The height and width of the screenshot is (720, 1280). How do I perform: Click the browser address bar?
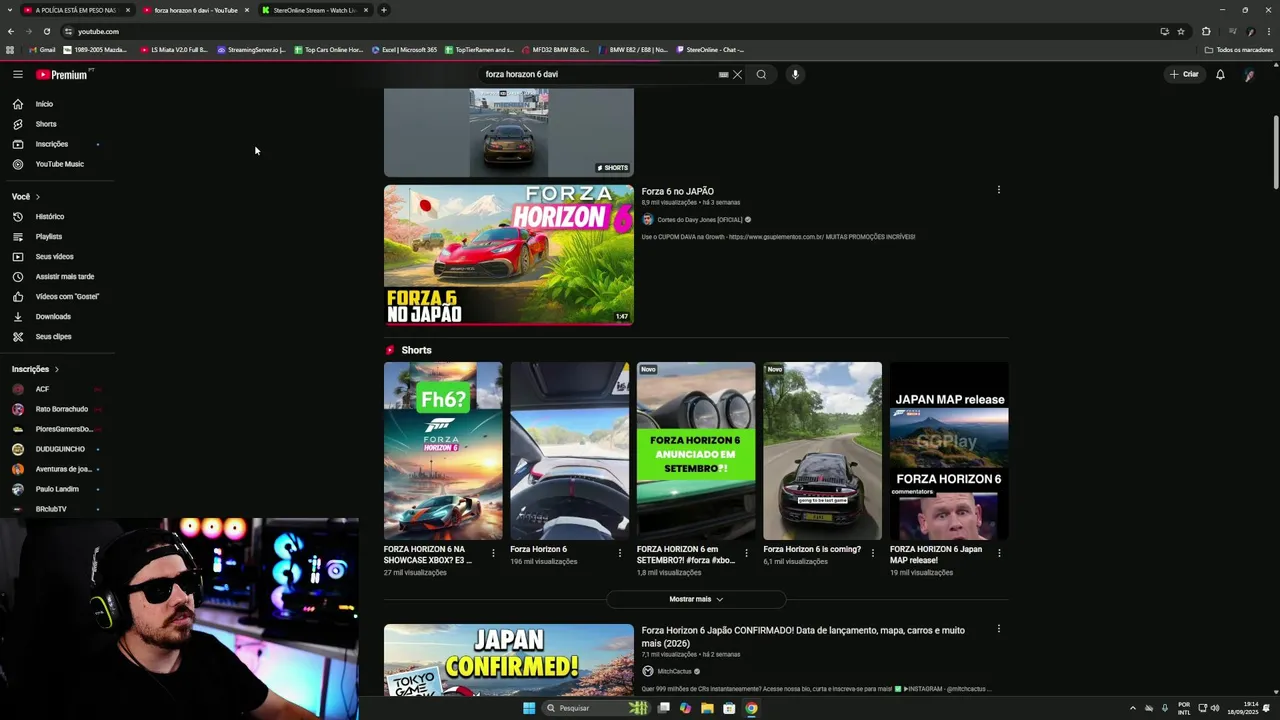coord(600,31)
